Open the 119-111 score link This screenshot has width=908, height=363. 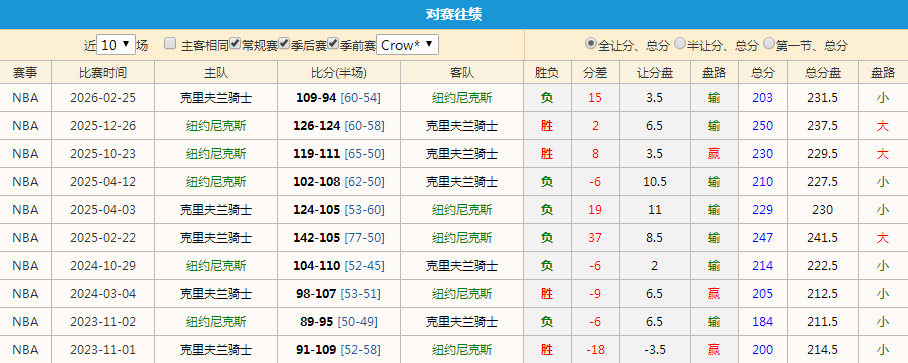pos(316,154)
